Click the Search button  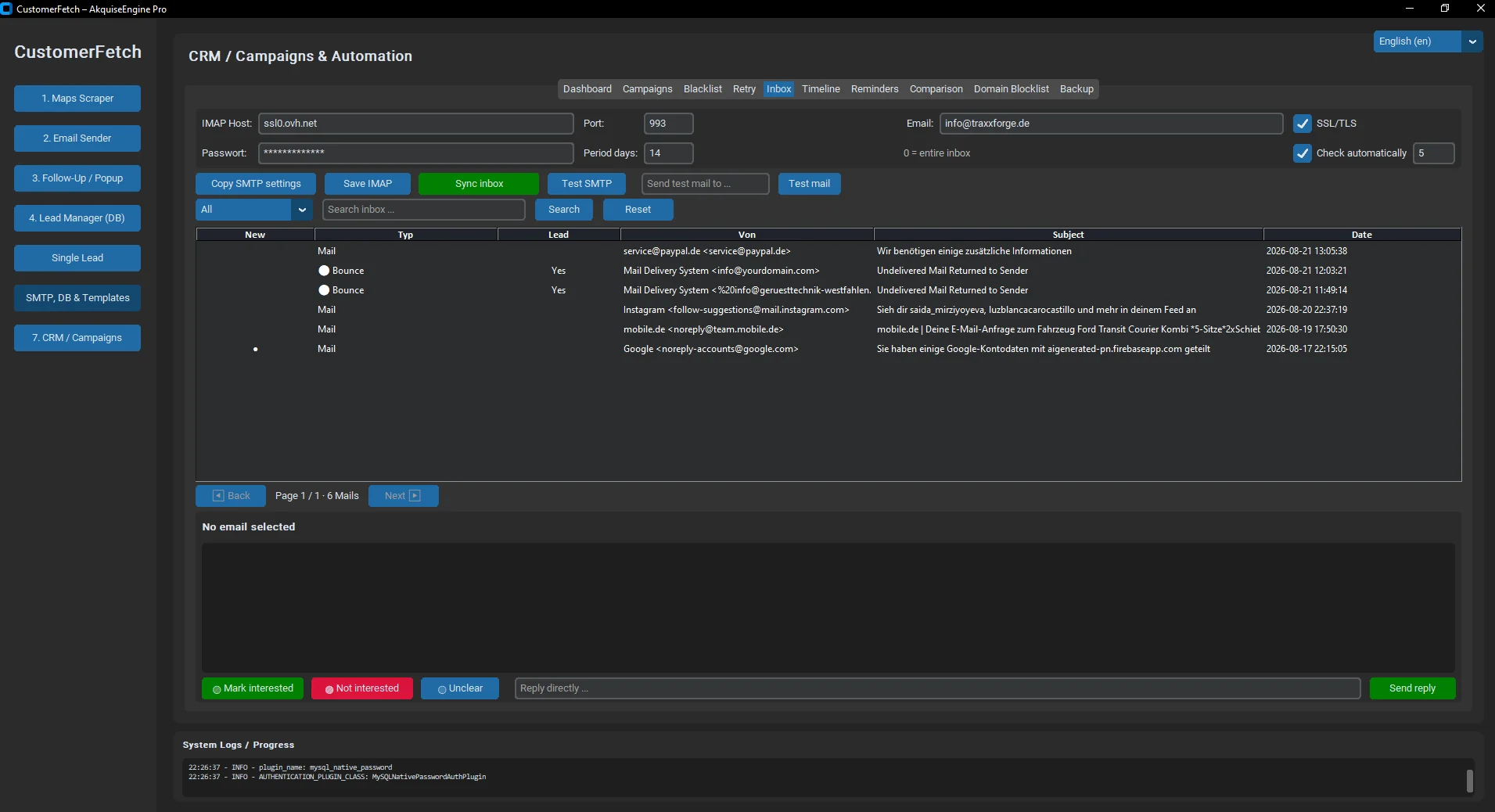[564, 210]
